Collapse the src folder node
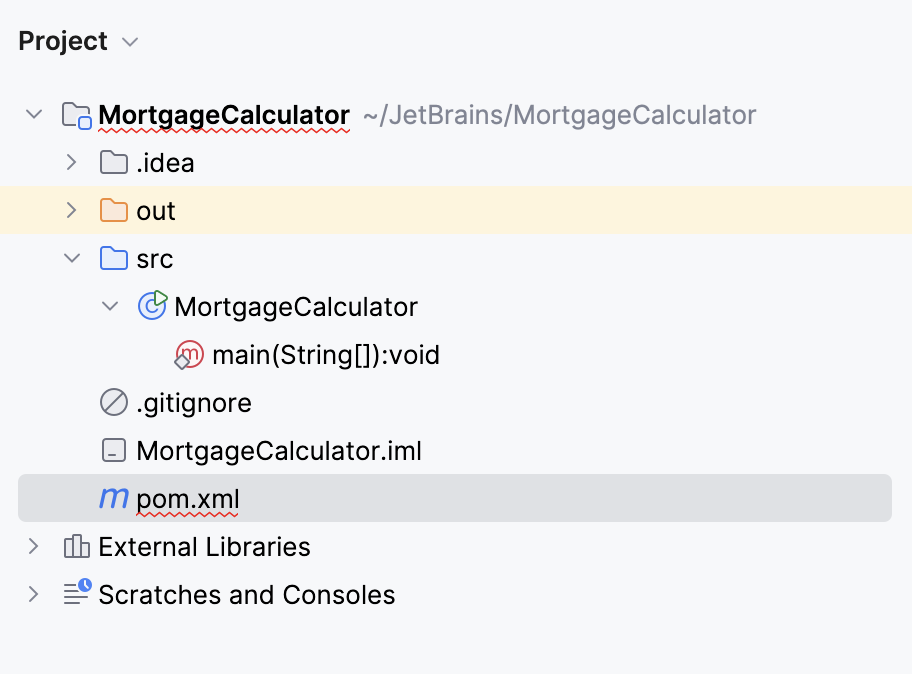This screenshot has width=912, height=674. [71, 258]
